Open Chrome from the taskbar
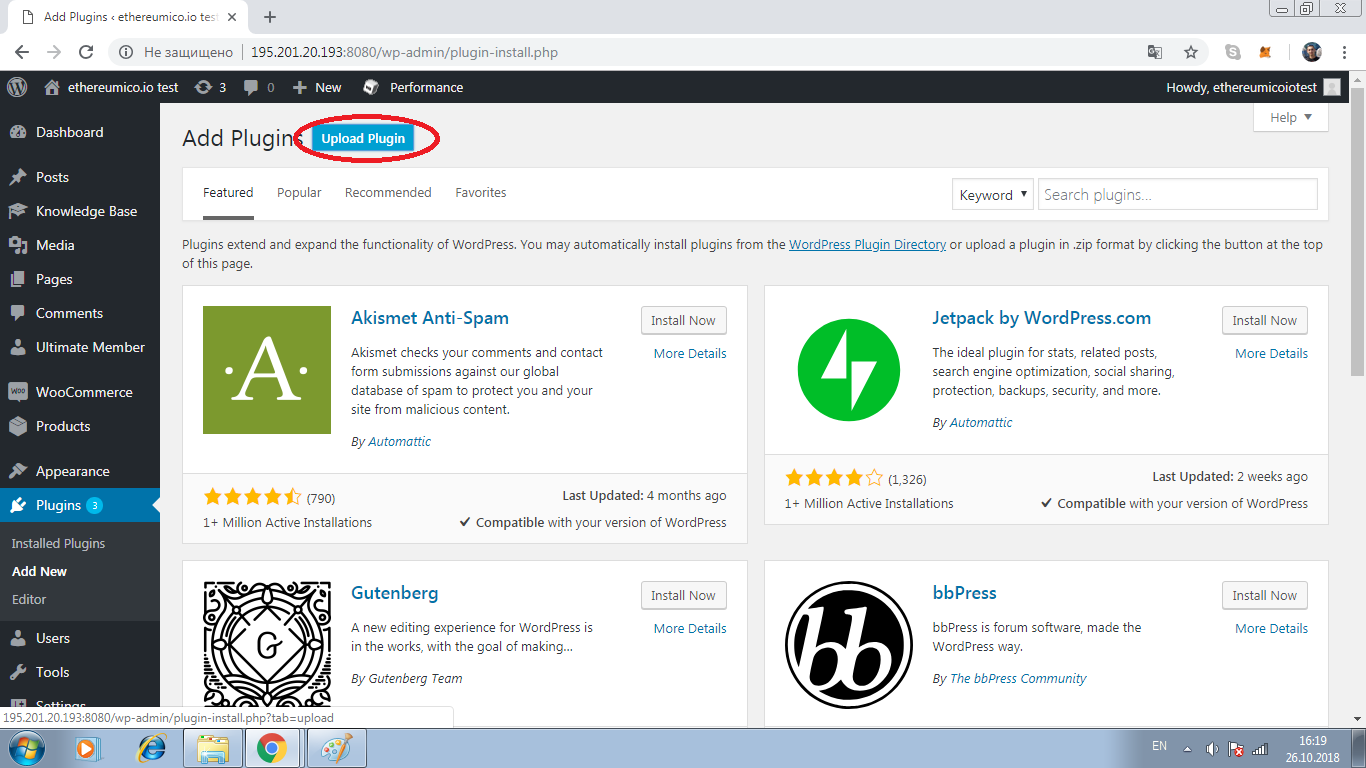 point(272,748)
